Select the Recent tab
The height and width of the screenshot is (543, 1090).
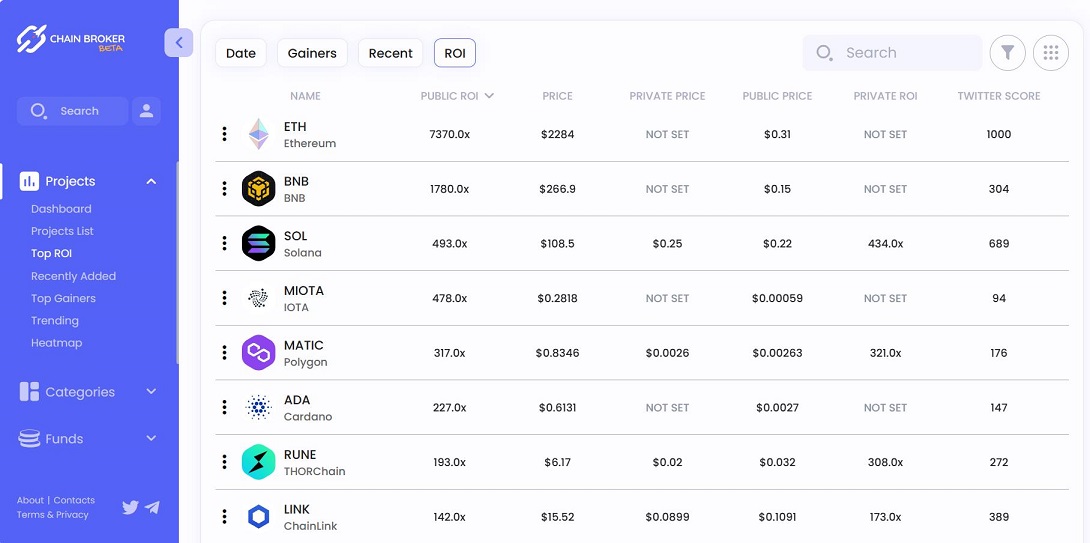tap(390, 53)
